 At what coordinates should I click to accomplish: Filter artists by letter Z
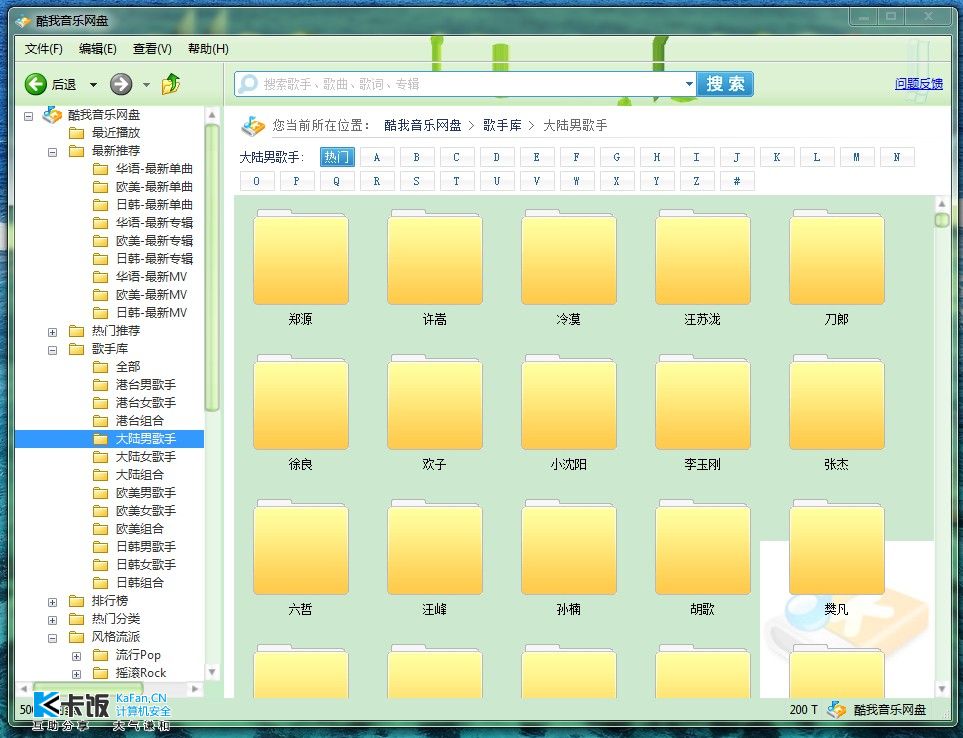[x=696, y=181]
